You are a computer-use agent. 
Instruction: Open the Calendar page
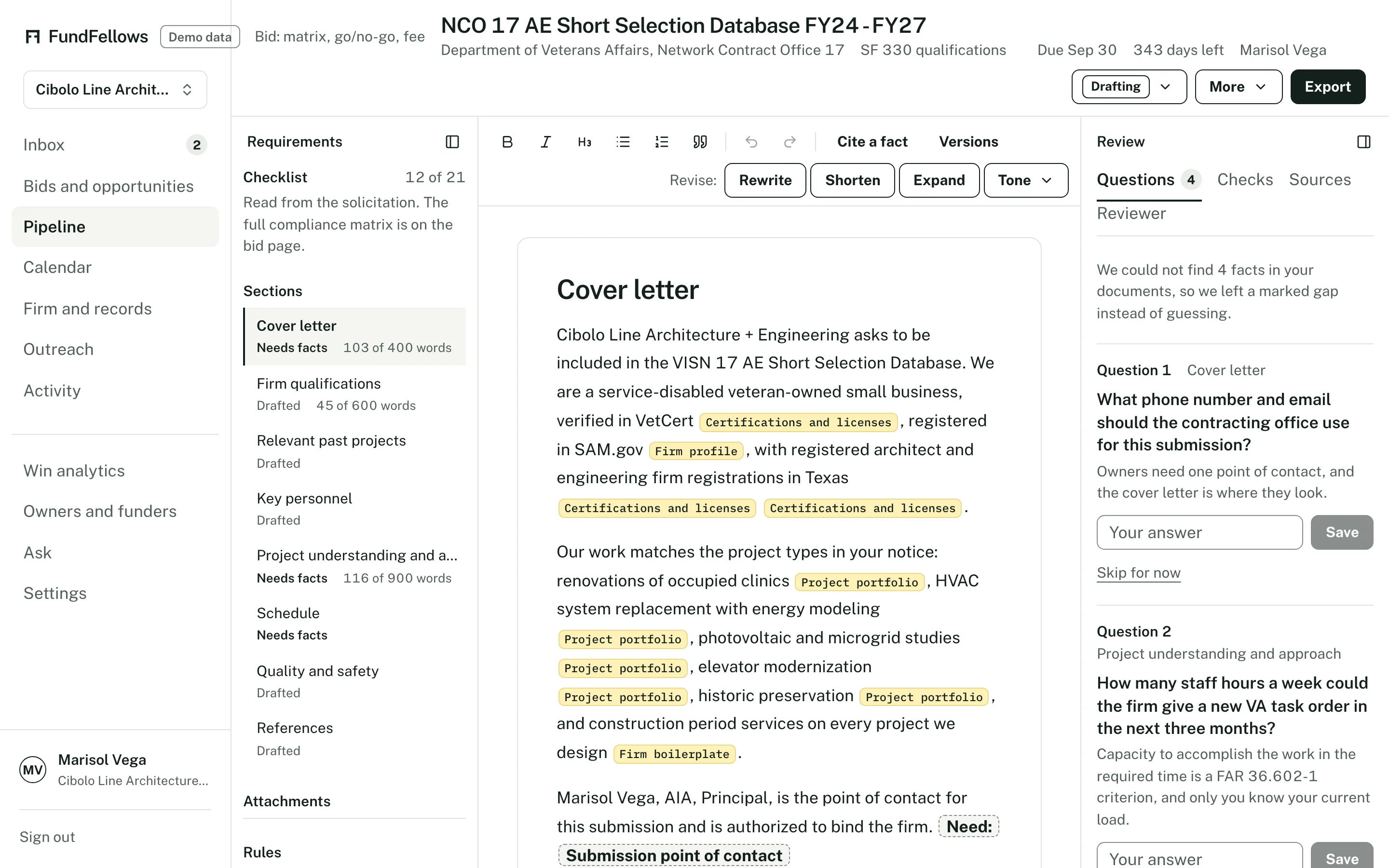coord(115,268)
